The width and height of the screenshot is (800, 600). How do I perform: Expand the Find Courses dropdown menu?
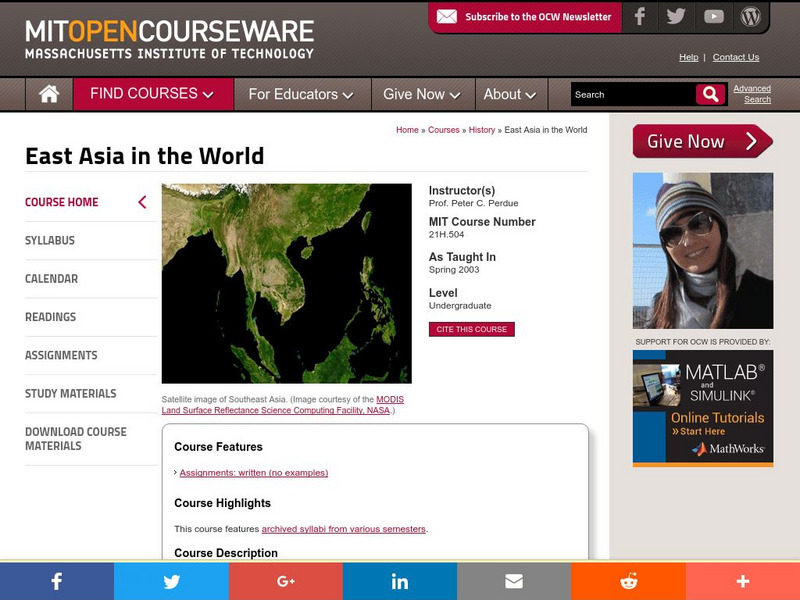[152, 94]
